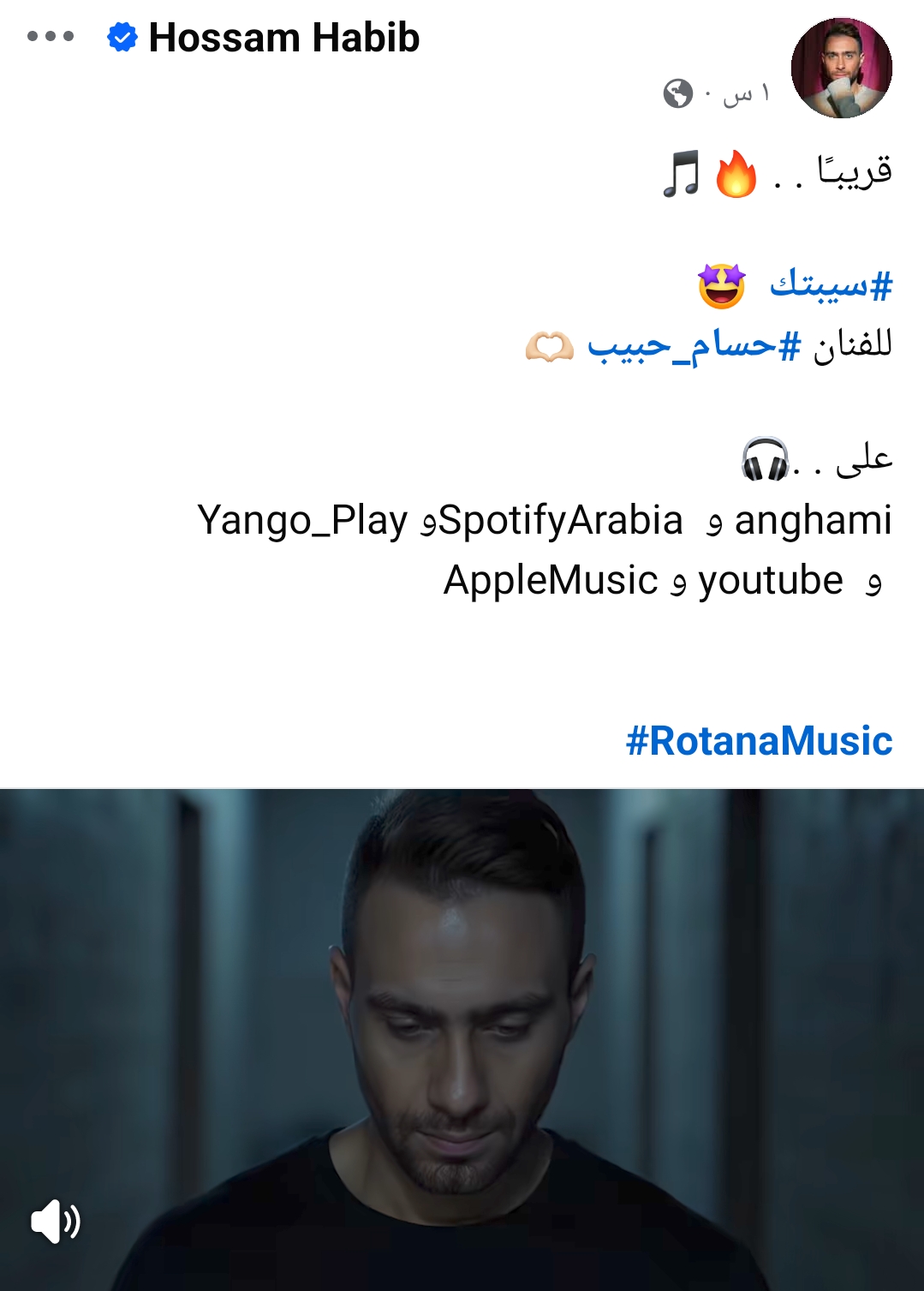Viewport: 924px width, 1291px height.
Task: Click the fire emoji in the post
Action: (736, 174)
